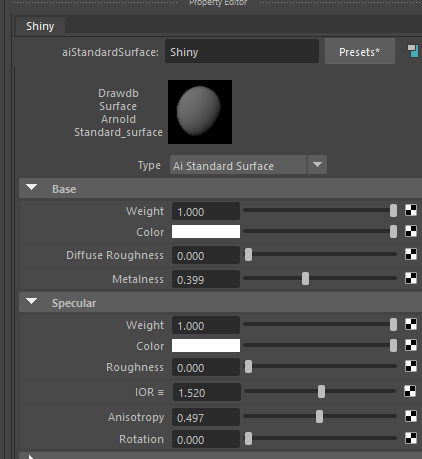Click the Specular Color map connection icon
Screen dimensions: 422x459
(x=411, y=345)
